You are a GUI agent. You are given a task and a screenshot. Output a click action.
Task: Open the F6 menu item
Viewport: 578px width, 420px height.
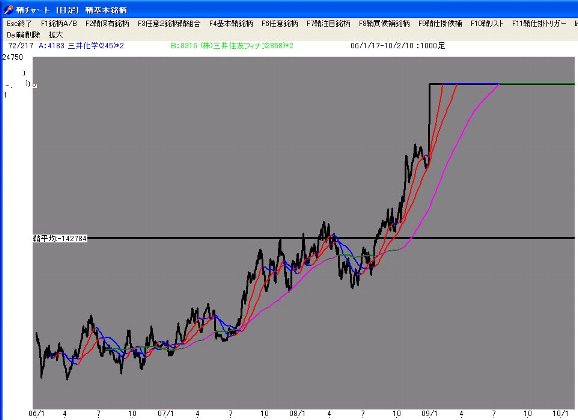280,24
